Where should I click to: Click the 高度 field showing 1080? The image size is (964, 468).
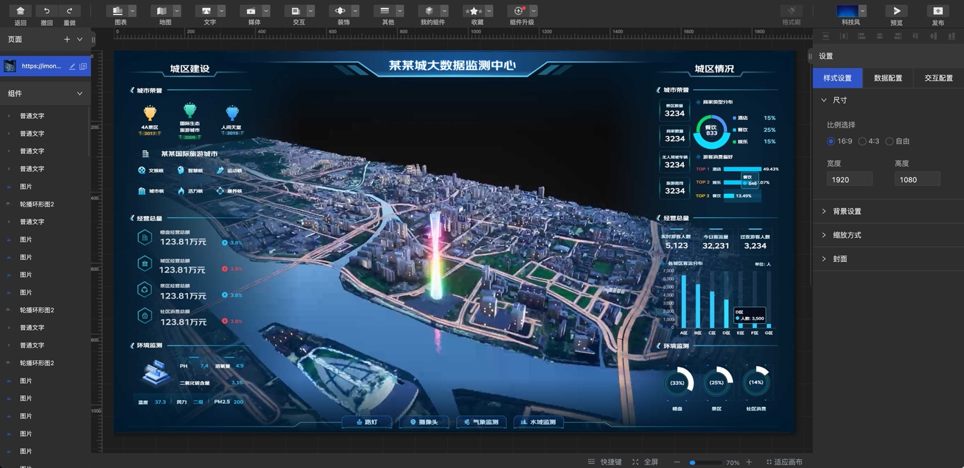point(917,180)
